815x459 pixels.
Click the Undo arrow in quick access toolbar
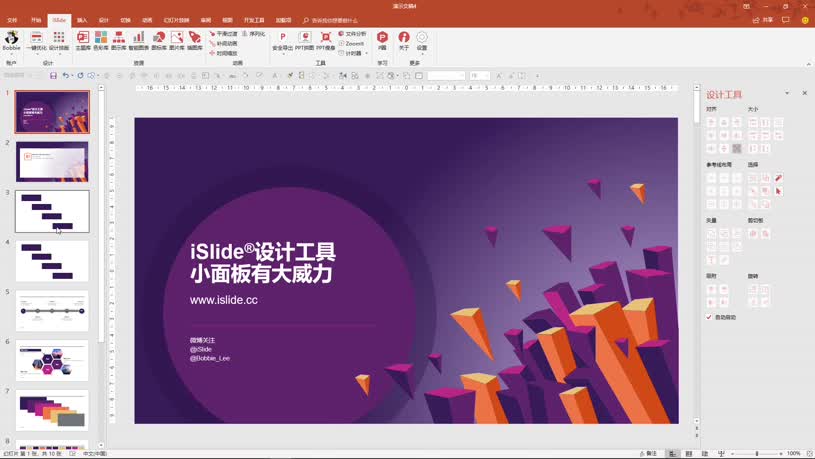click(65, 76)
